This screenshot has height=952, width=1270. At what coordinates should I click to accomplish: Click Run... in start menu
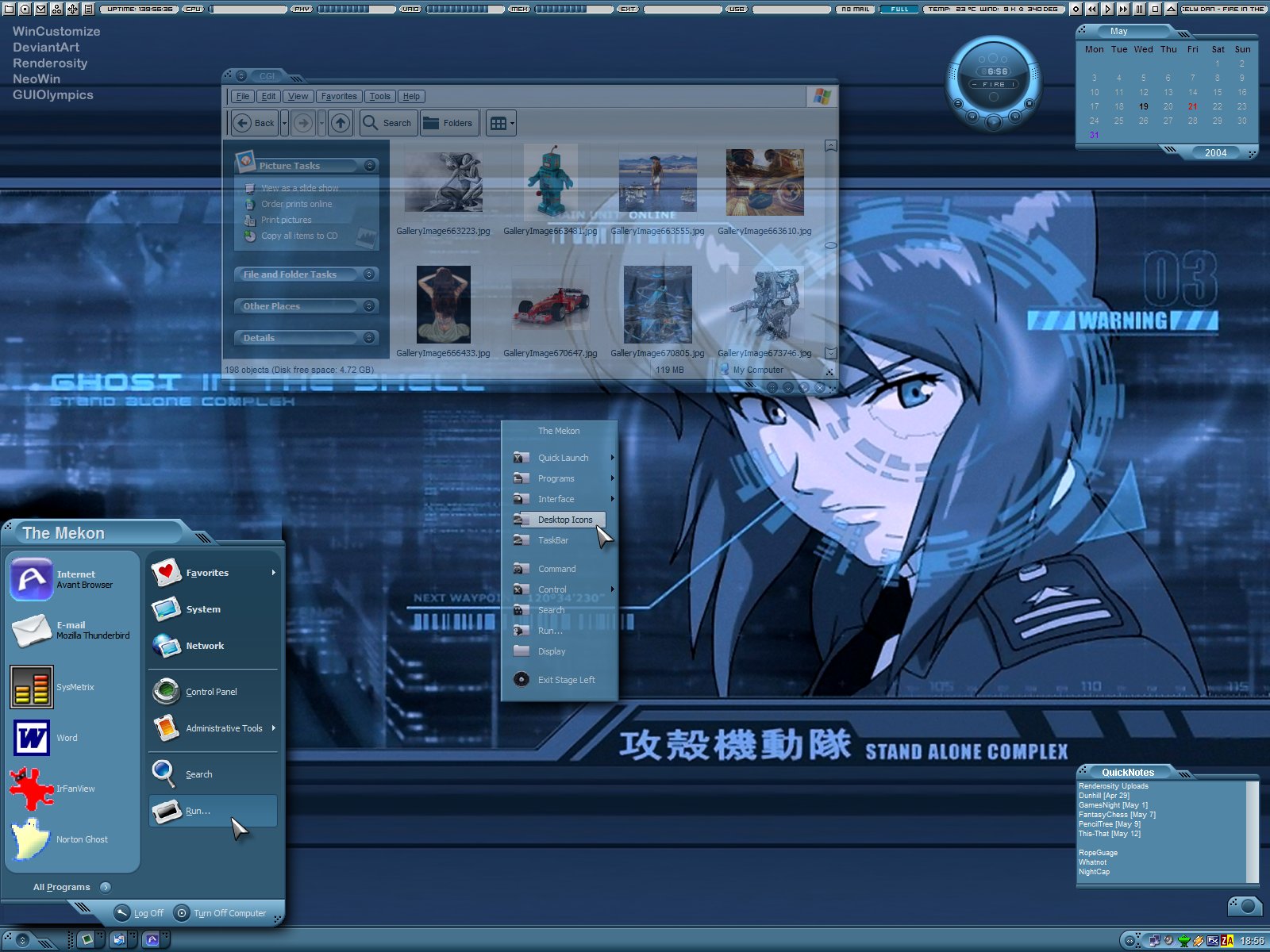213,811
